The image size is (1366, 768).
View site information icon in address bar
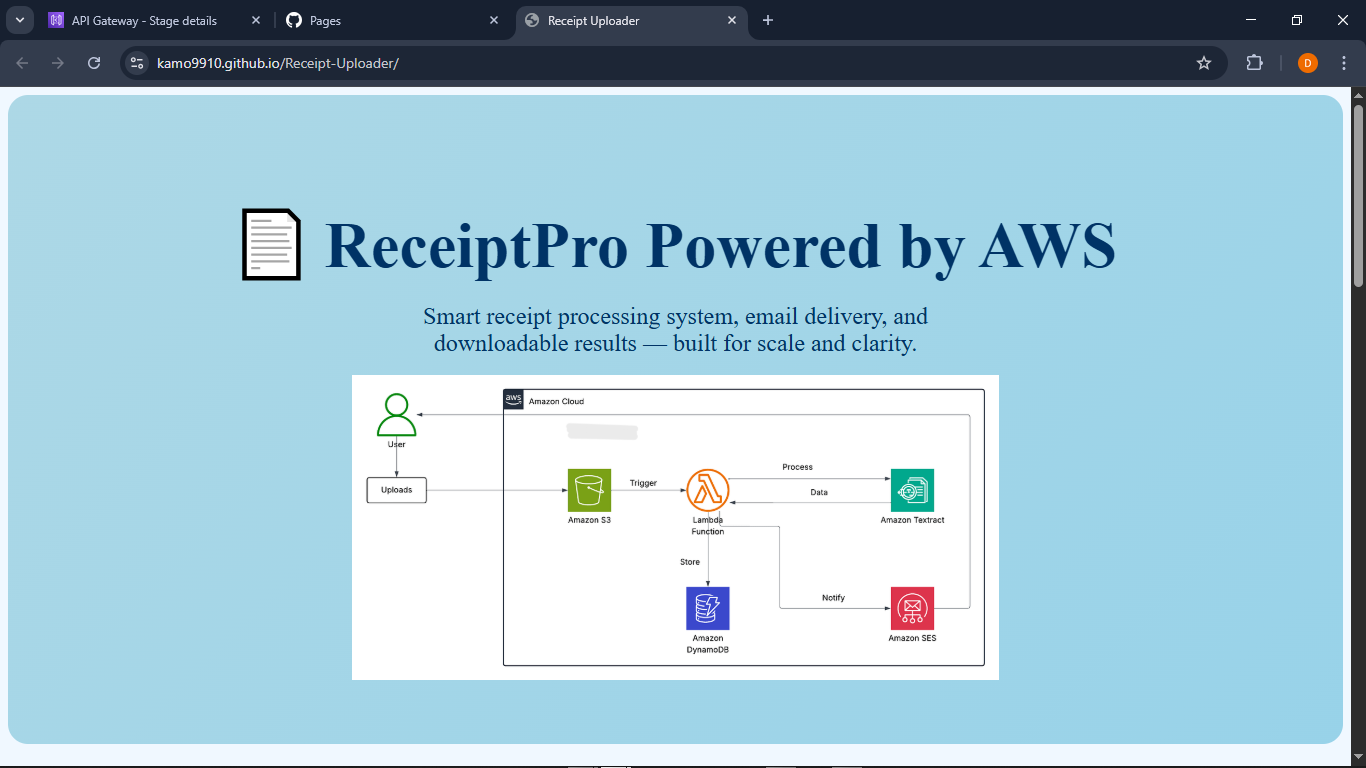138,63
